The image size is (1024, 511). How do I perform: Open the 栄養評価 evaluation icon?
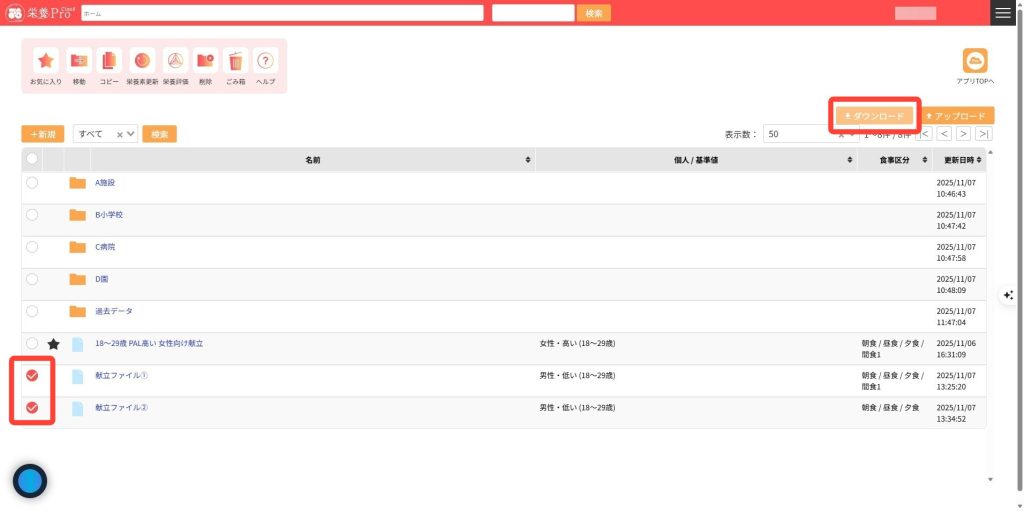pos(175,61)
